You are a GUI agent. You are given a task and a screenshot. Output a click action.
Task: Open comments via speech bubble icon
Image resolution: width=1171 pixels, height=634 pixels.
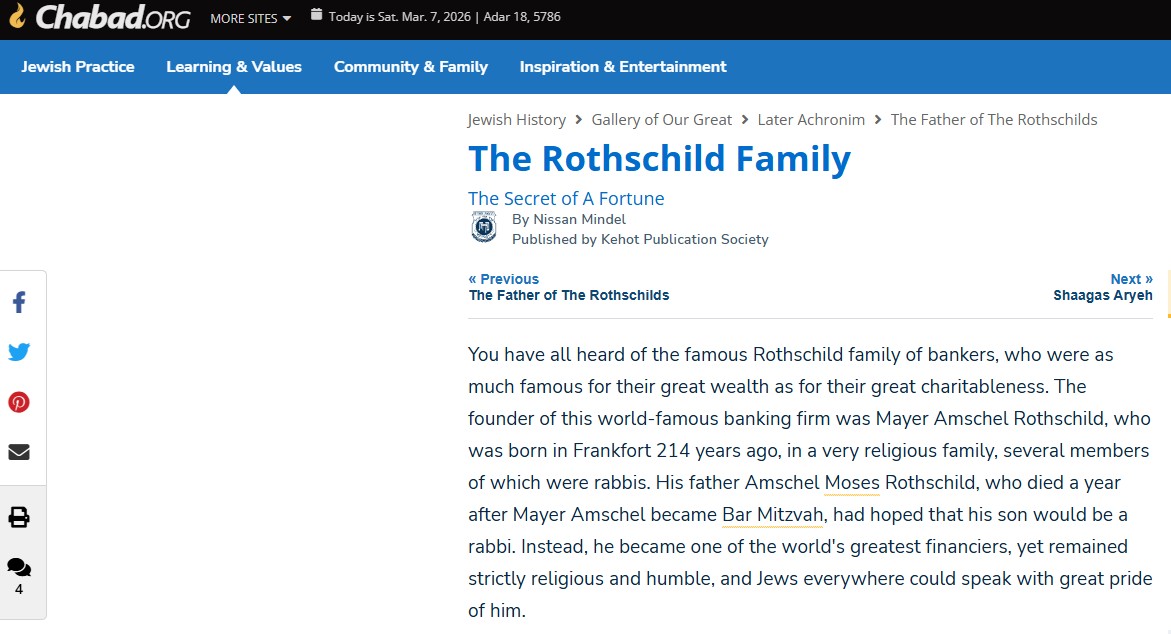tap(19, 568)
